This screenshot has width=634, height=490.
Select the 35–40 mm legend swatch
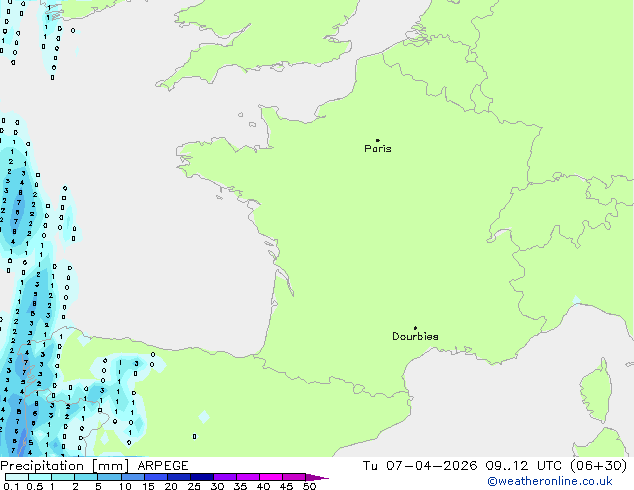click(x=247, y=477)
